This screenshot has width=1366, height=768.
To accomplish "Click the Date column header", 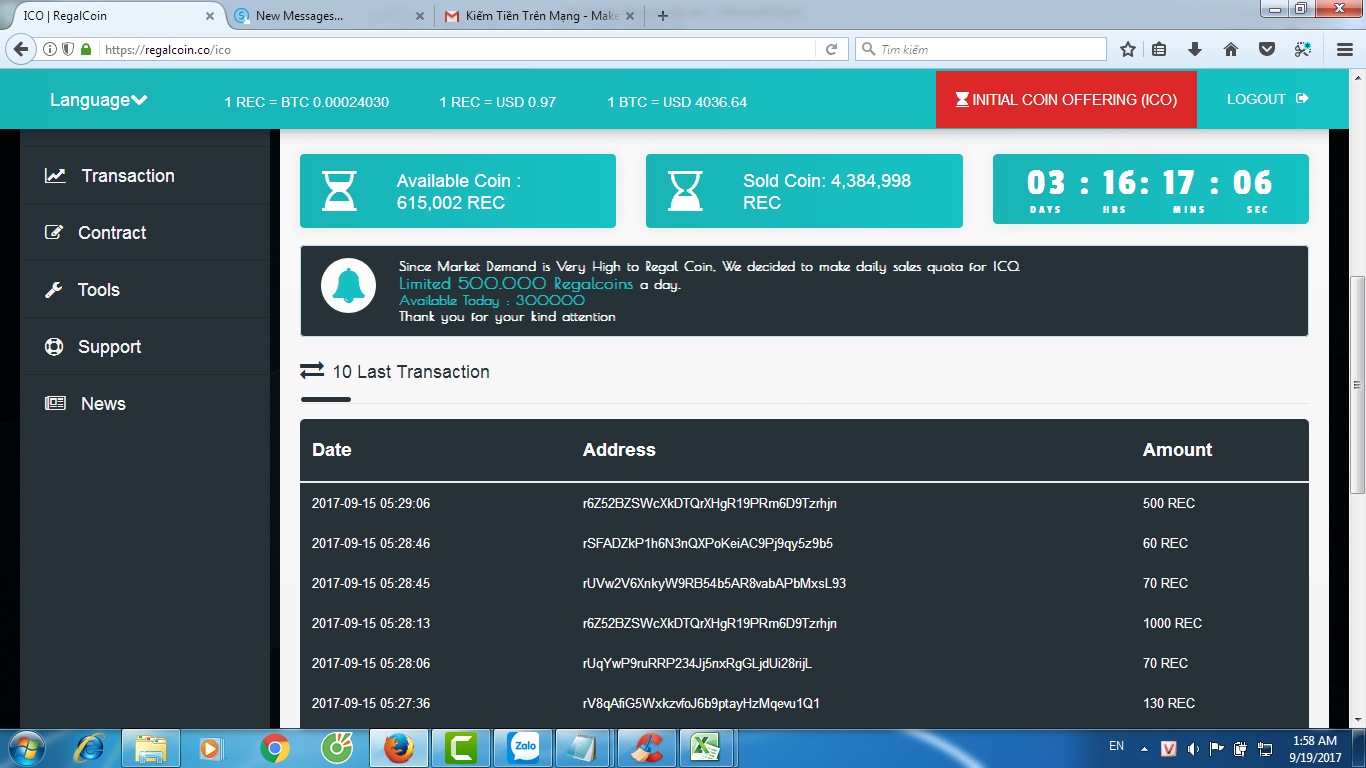I will click(x=332, y=450).
